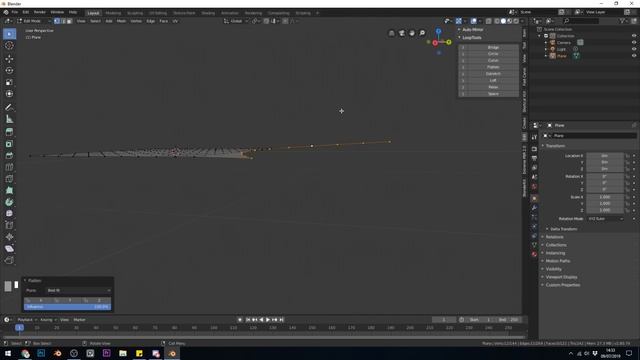Screen dimensions: 640x360
Task: Enable face select mode
Action: click(69, 21)
